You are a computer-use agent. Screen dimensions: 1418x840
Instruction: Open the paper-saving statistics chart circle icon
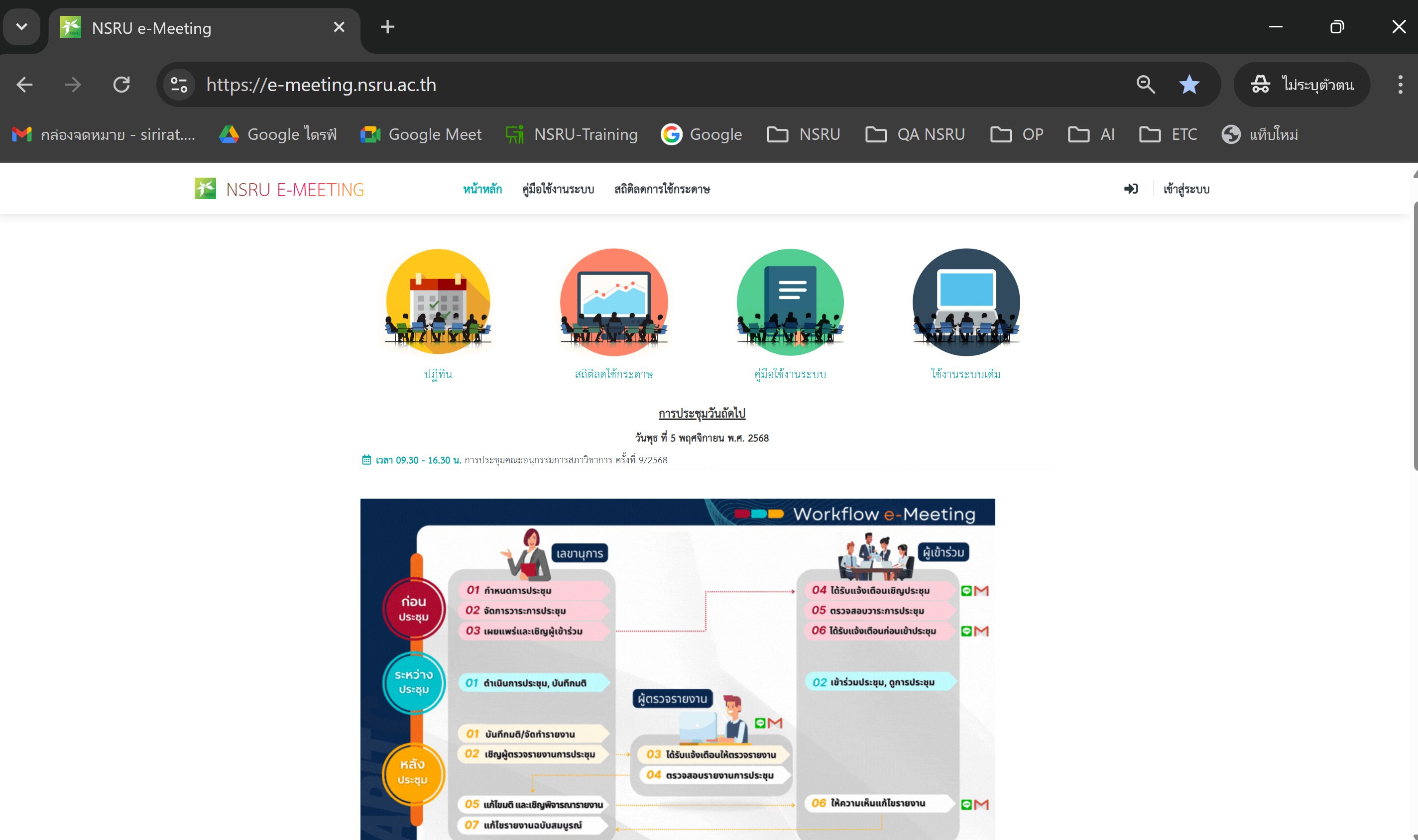pyautogui.click(x=614, y=302)
